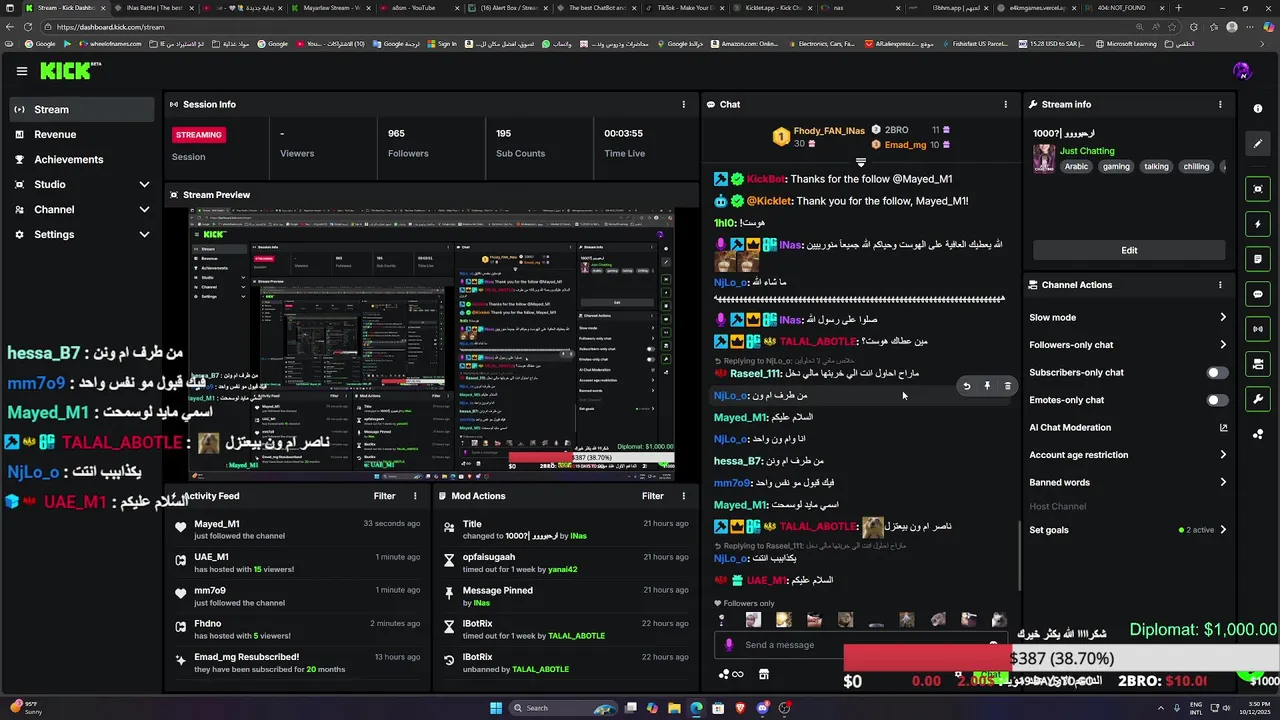The height and width of the screenshot is (720, 1280).
Task: Click the Edit stream info button
Action: click(x=1129, y=250)
